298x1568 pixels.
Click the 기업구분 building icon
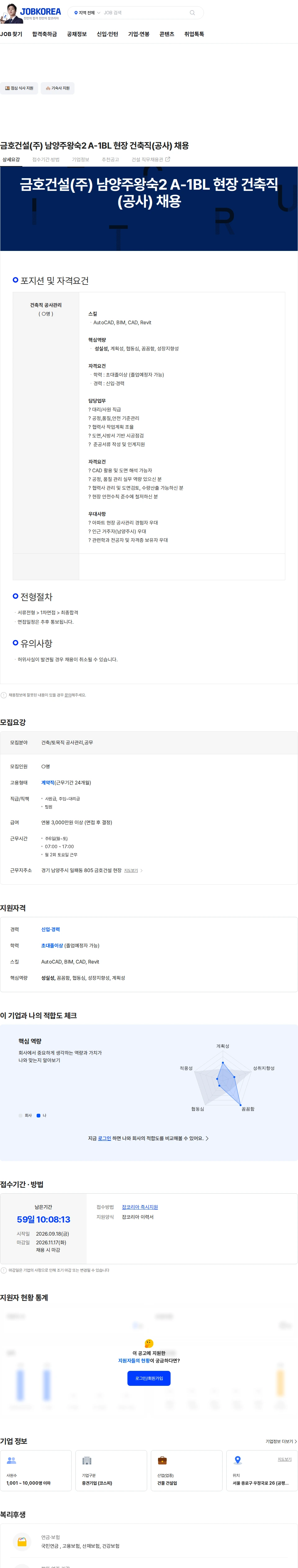point(86,1460)
